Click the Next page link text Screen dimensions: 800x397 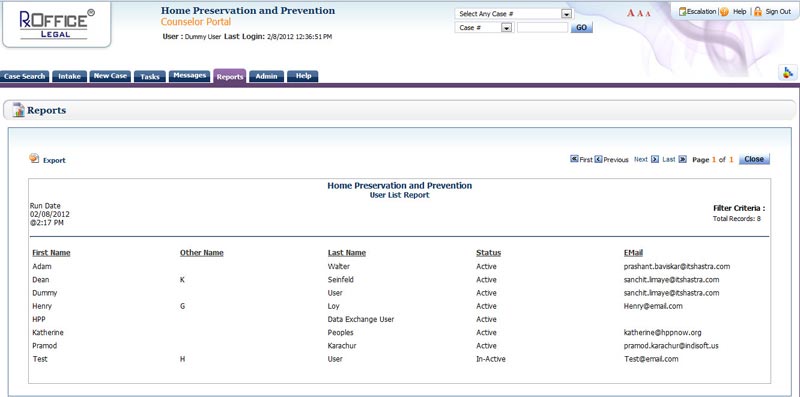click(x=641, y=159)
